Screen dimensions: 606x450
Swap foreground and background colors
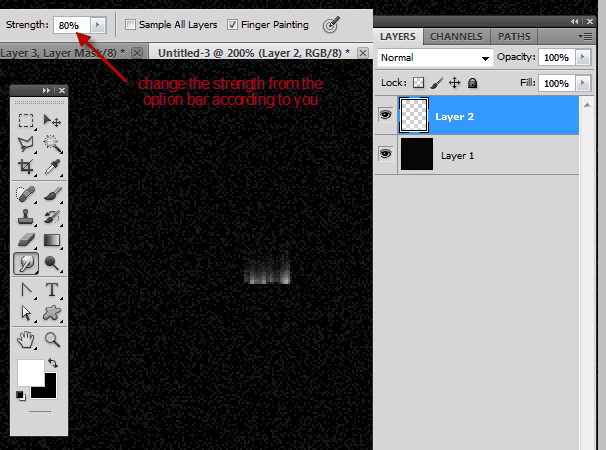coord(53,363)
